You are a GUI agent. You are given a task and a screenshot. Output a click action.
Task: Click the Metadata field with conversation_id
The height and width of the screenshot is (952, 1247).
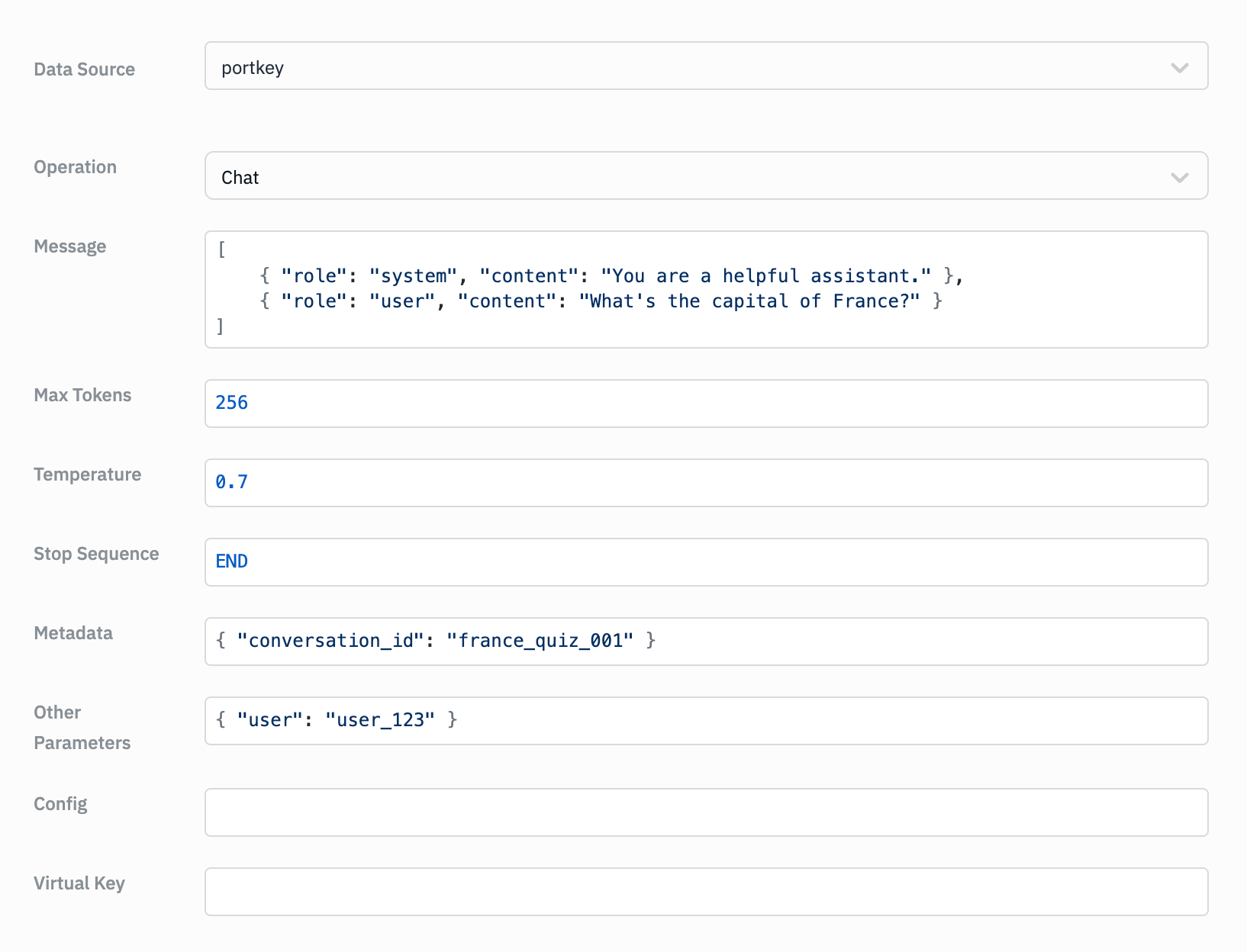click(706, 642)
